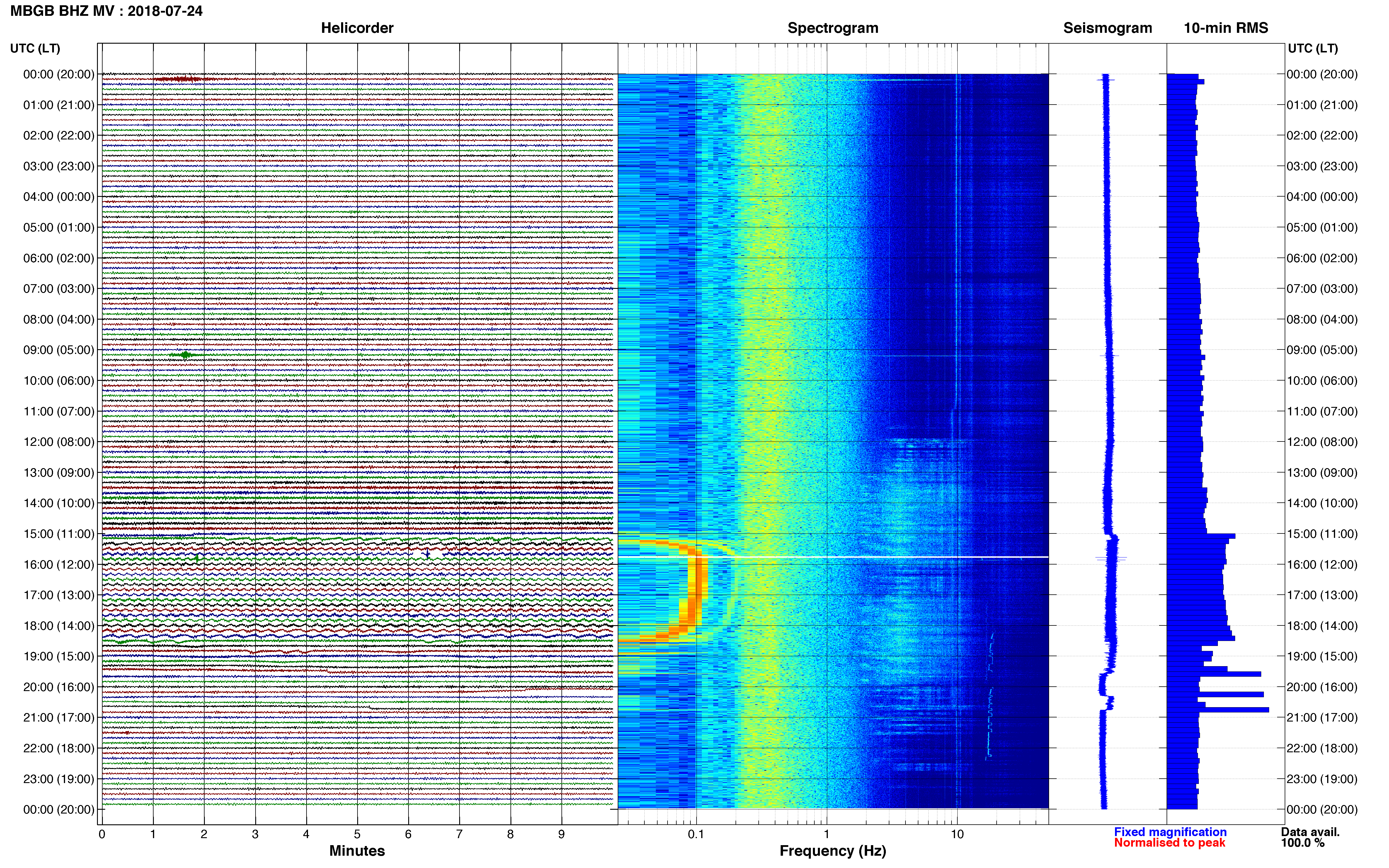This screenshot has height=868, width=1389.
Task: Click the left '01:00 (21:00)' time label
Action: (59, 105)
